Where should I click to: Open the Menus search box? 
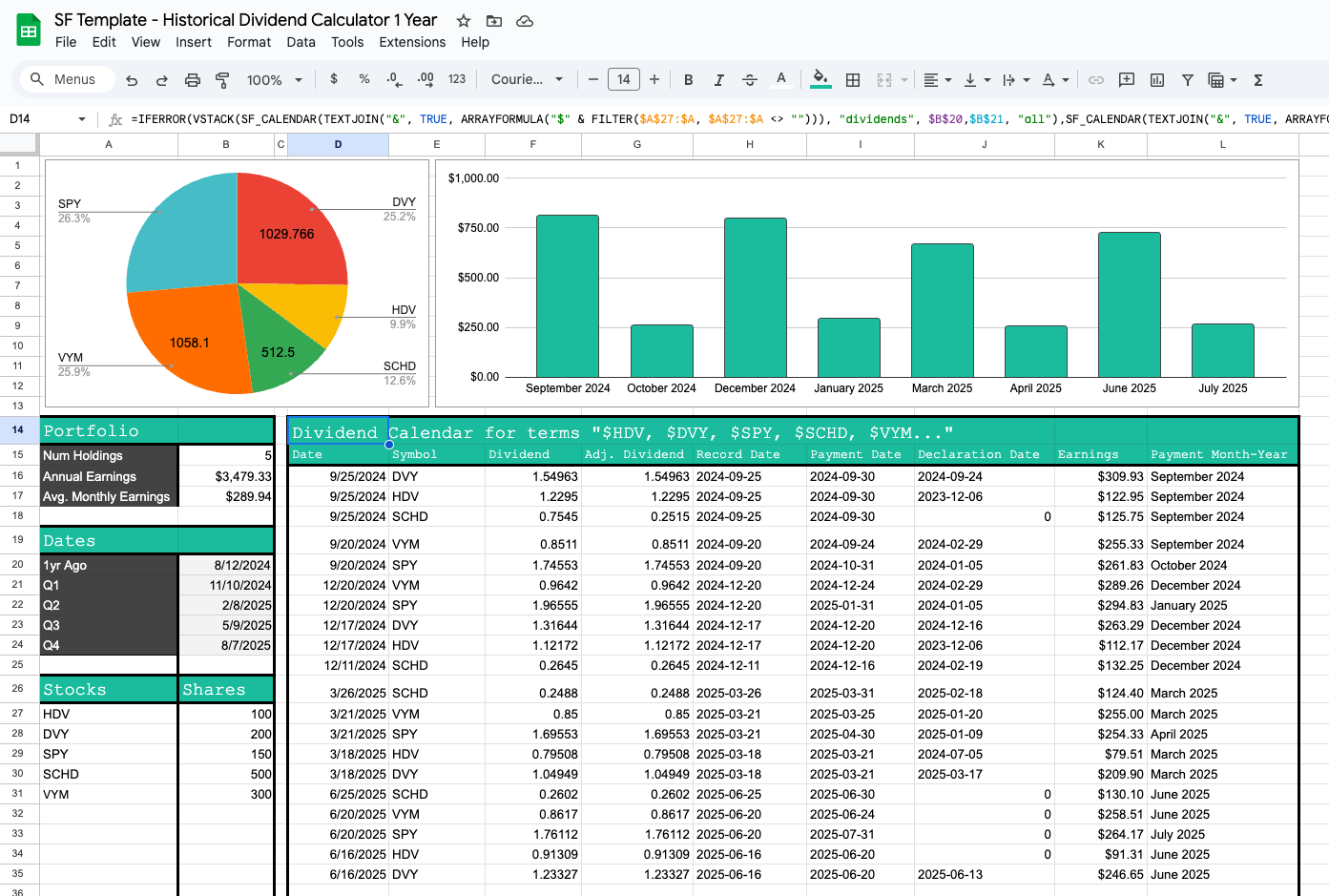[65, 79]
